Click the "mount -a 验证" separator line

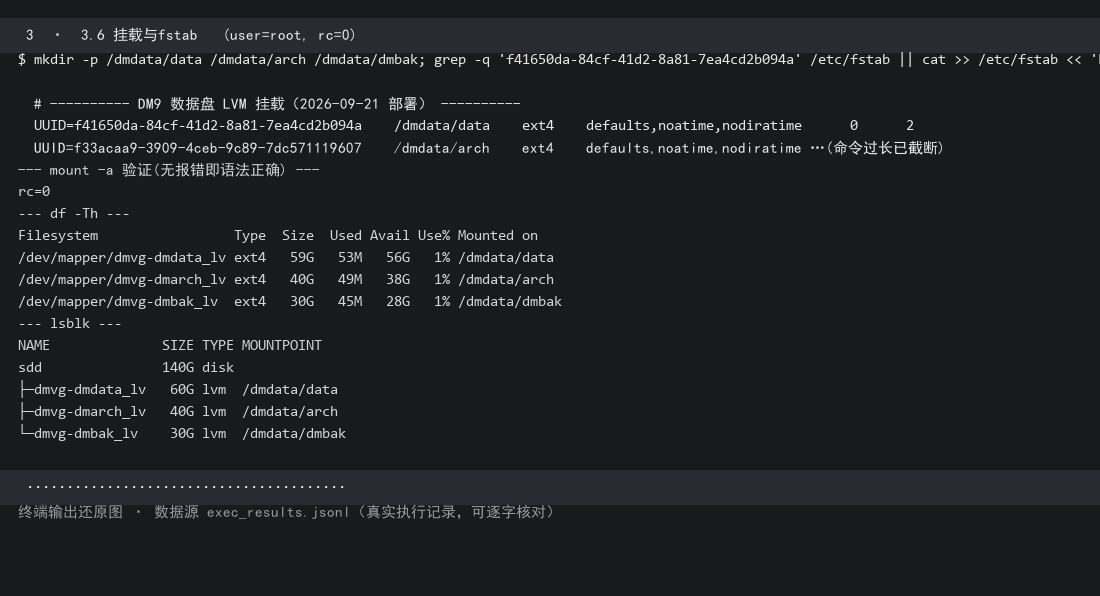(169, 170)
